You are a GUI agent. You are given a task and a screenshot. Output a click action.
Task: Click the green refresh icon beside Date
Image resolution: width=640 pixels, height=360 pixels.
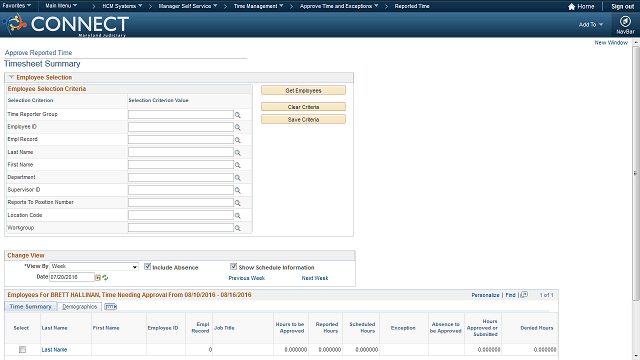coord(105,278)
